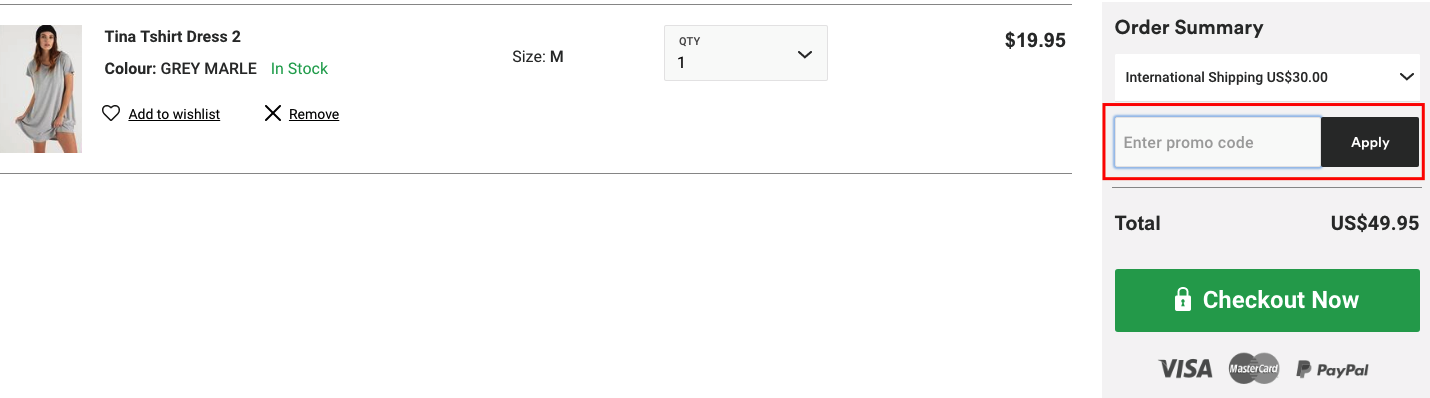Click the green In Stock label

coord(299,69)
